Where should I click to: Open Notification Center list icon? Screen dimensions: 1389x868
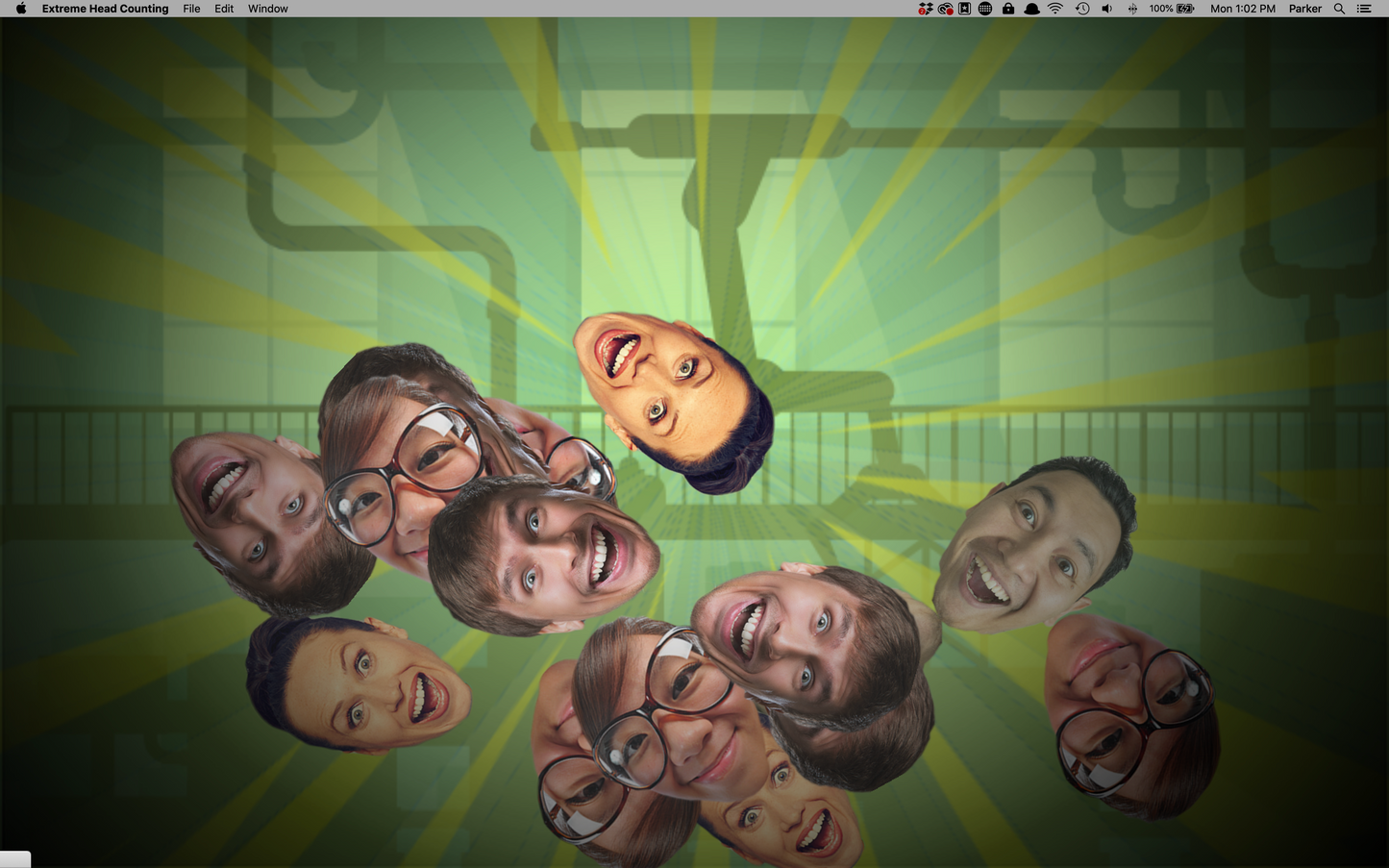[1364, 9]
